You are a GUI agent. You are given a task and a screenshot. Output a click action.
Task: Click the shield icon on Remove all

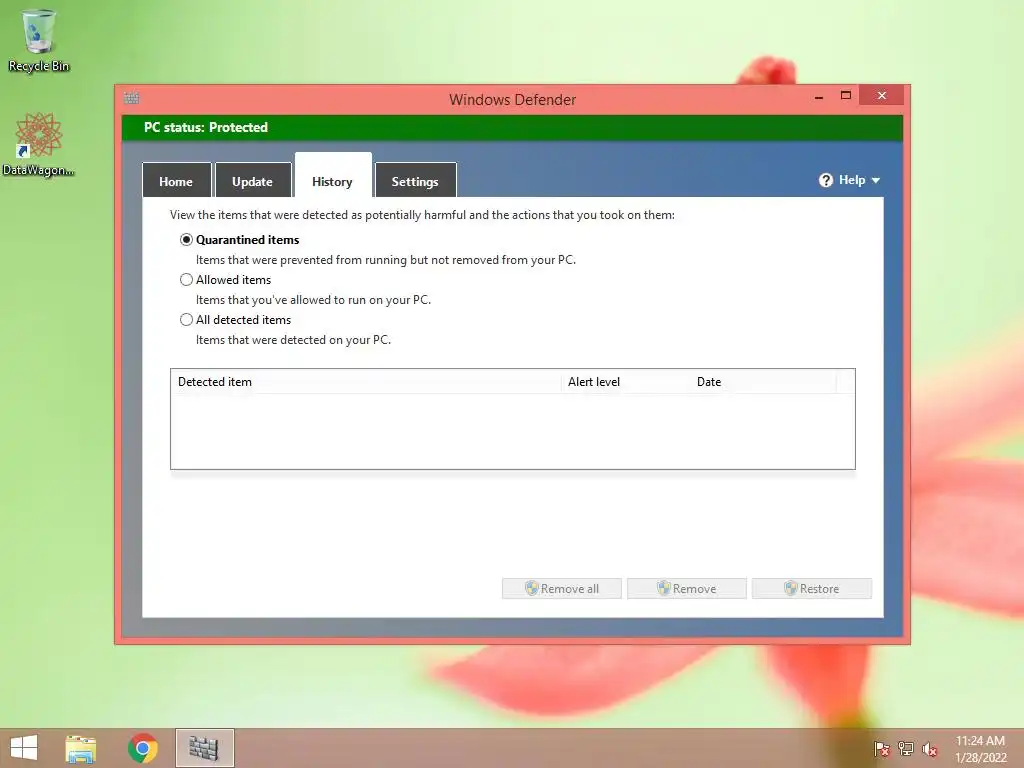(x=532, y=588)
